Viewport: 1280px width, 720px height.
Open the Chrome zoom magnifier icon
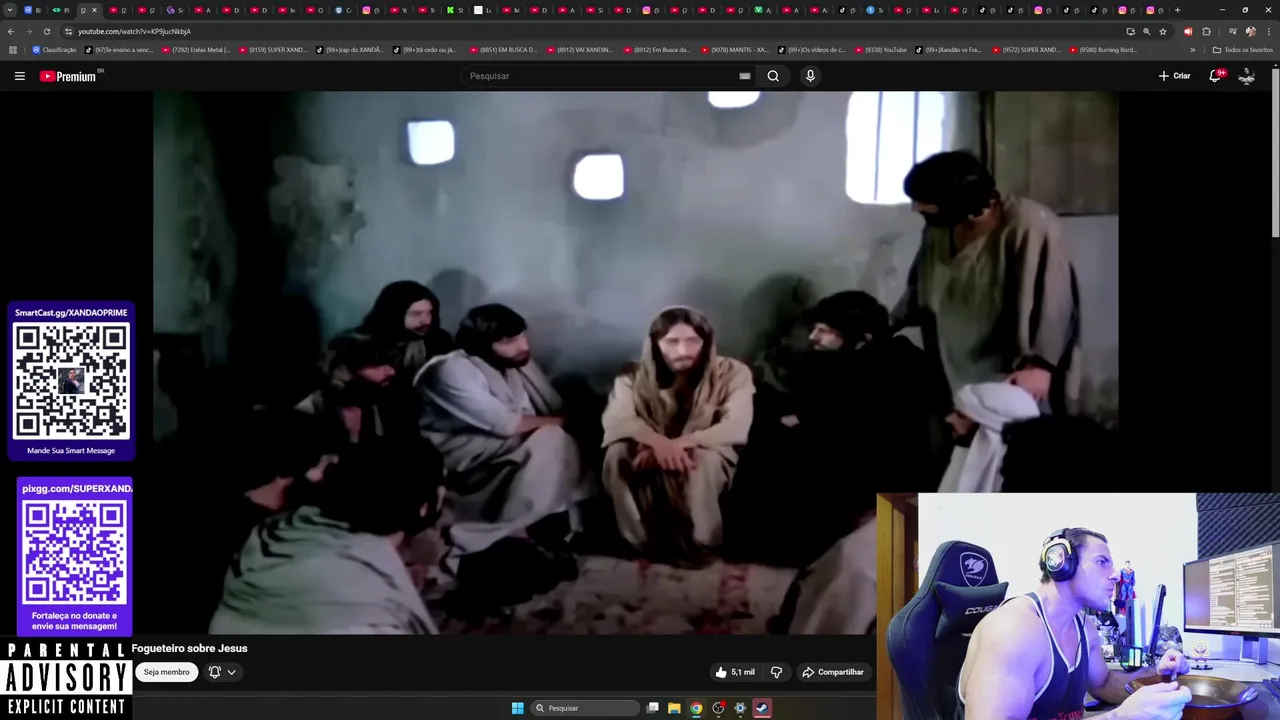1146,31
